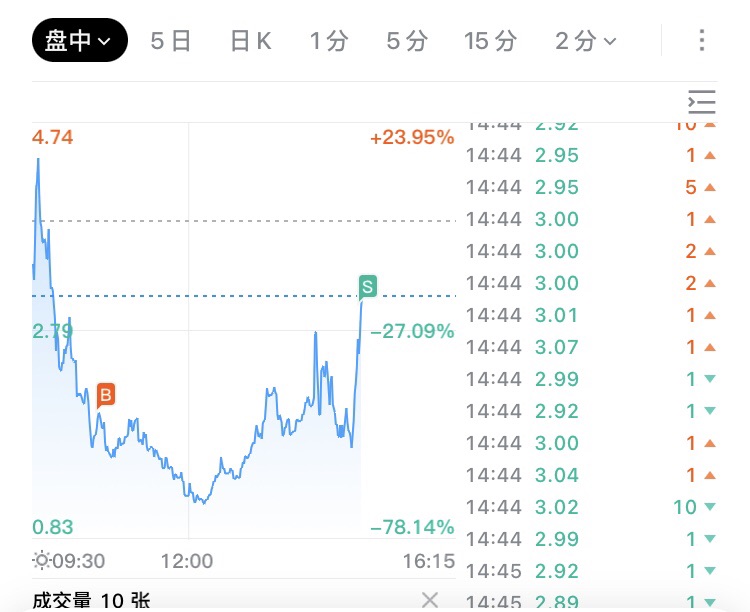Expand the 盘中 session dropdown

[80, 40]
